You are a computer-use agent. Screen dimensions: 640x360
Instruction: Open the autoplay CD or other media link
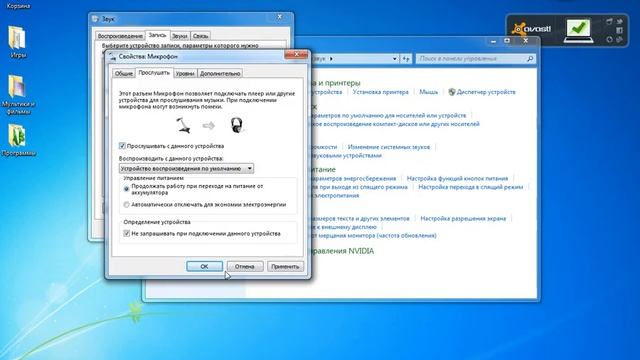tap(395, 124)
